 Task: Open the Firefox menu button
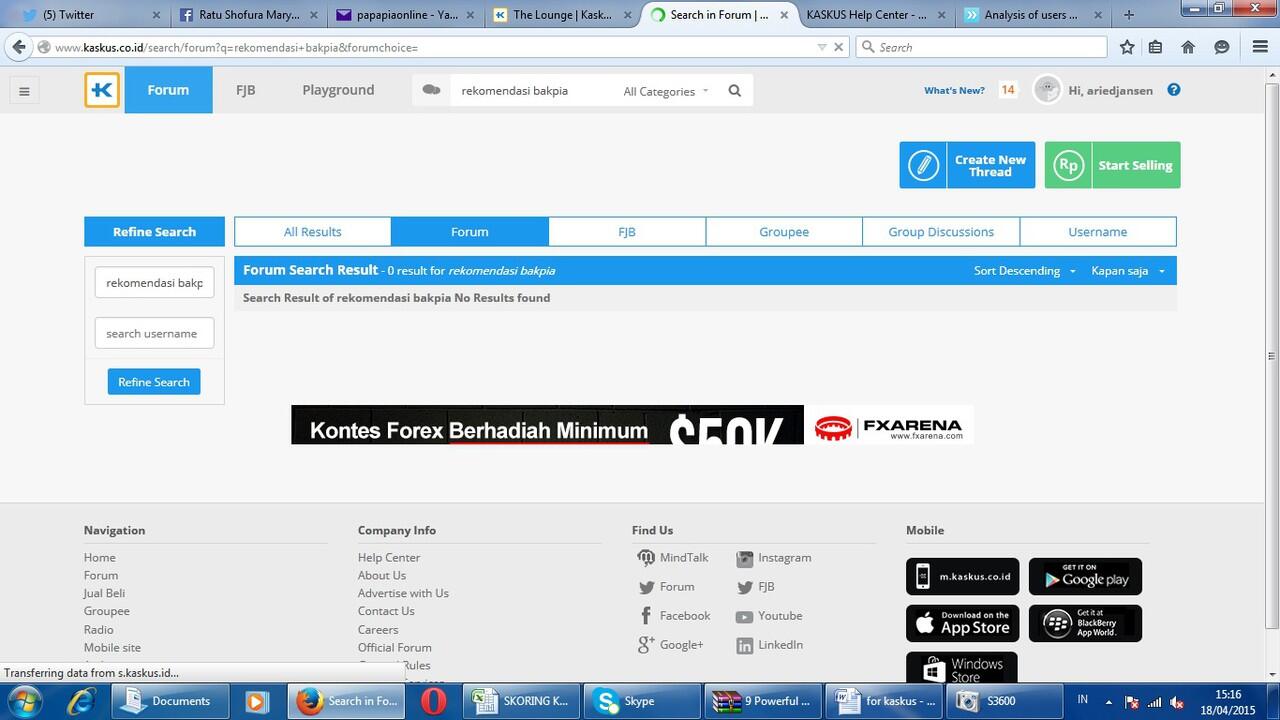1260,47
